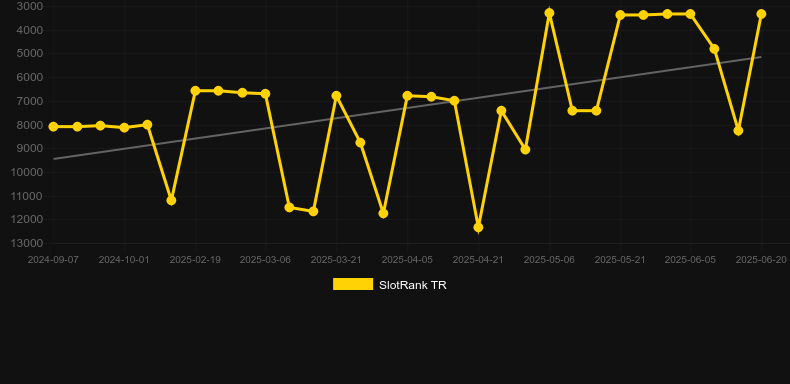
Task: Click the yellow SlotRank TR legend swatch
Action: tap(353, 284)
